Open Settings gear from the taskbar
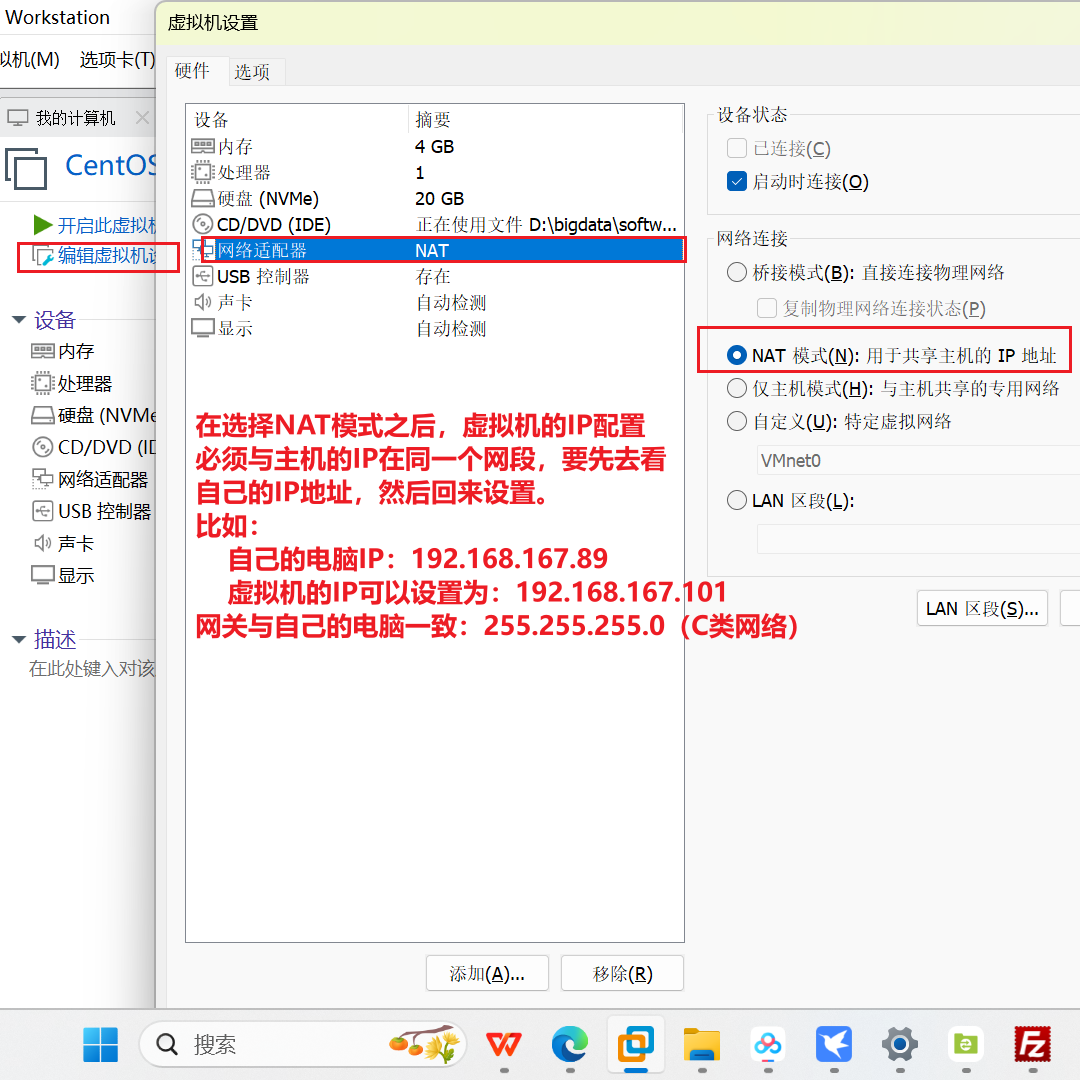 (x=900, y=1044)
